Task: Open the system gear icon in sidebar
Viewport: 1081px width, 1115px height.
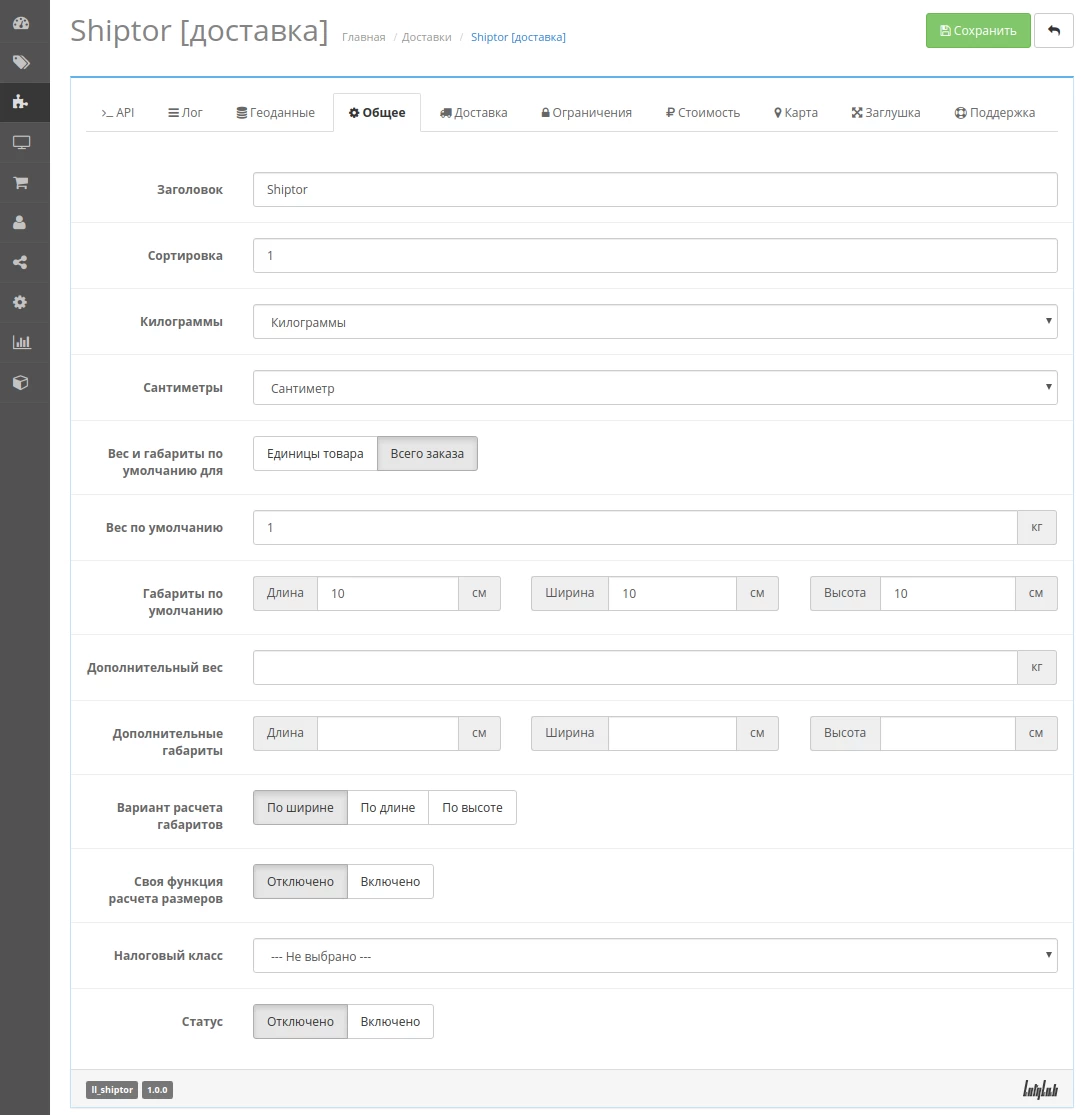Action: click(x=21, y=302)
